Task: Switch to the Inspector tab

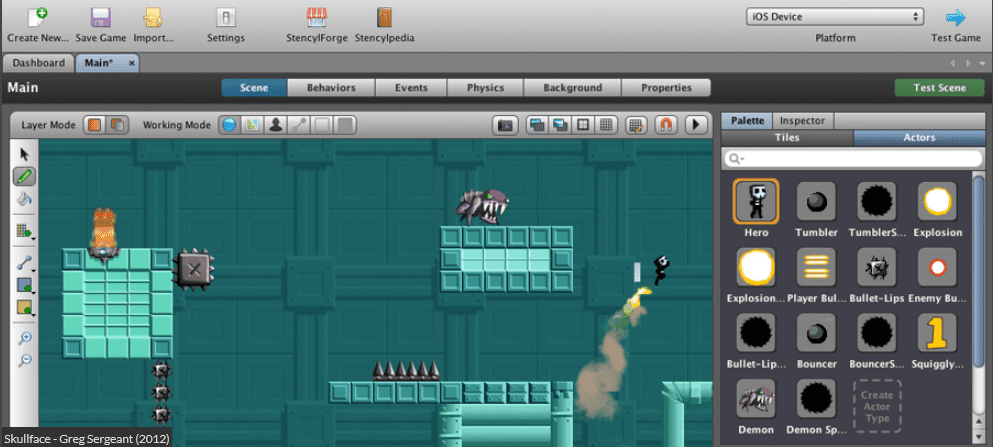Action: point(802,120)
